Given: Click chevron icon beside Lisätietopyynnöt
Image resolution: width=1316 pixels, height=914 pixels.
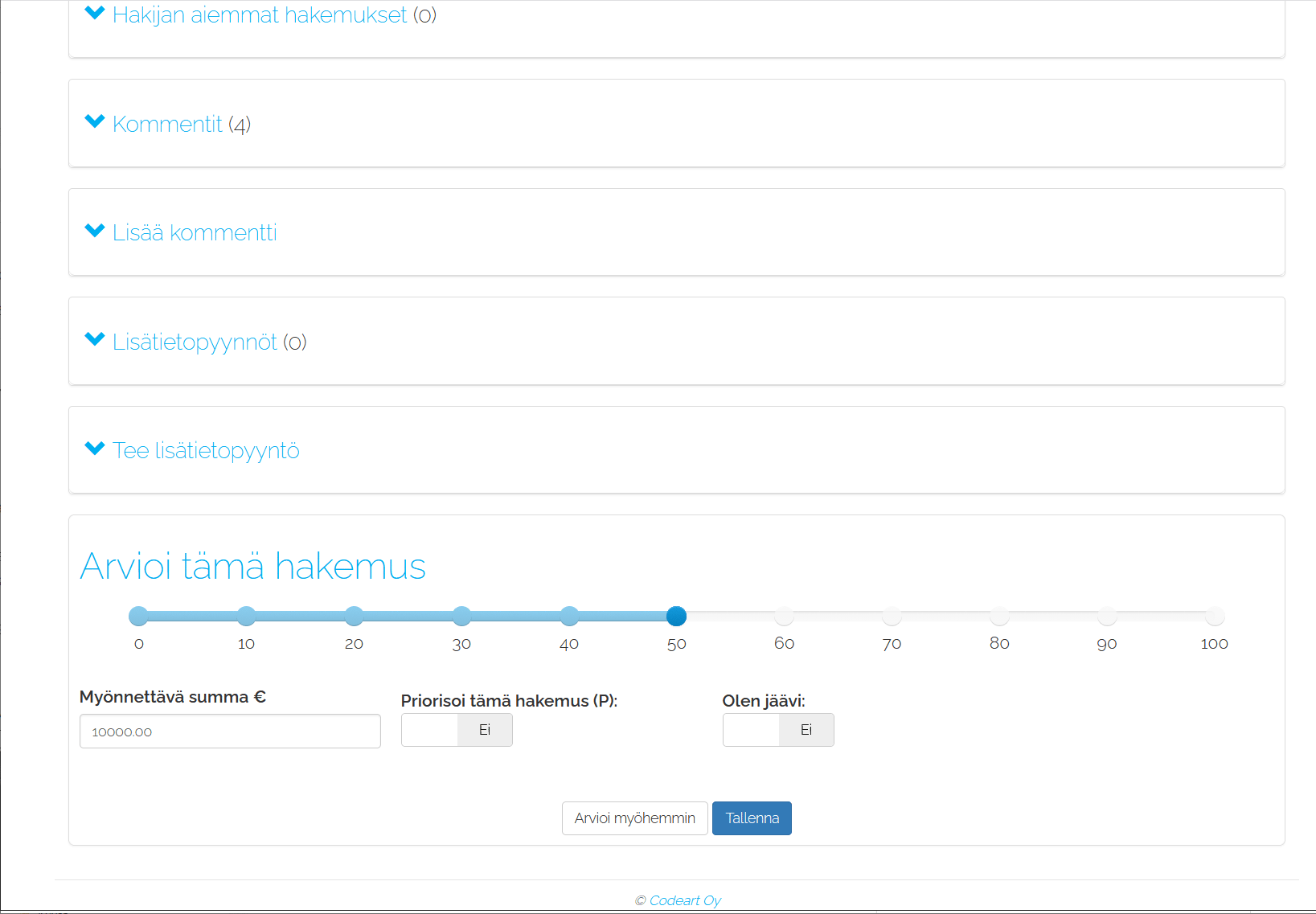Looking at the screenshot, I should click(95, 339).
